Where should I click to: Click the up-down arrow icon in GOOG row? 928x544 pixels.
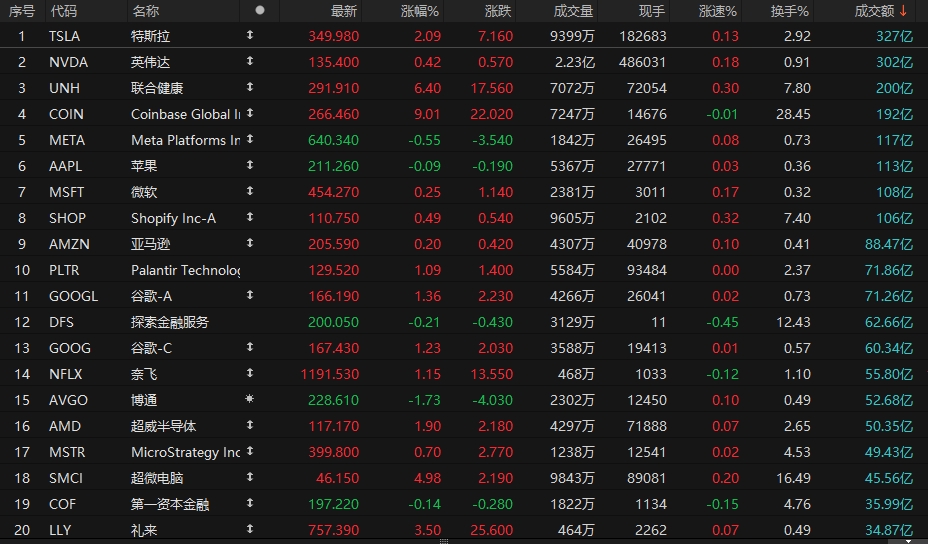coord(250,347)
